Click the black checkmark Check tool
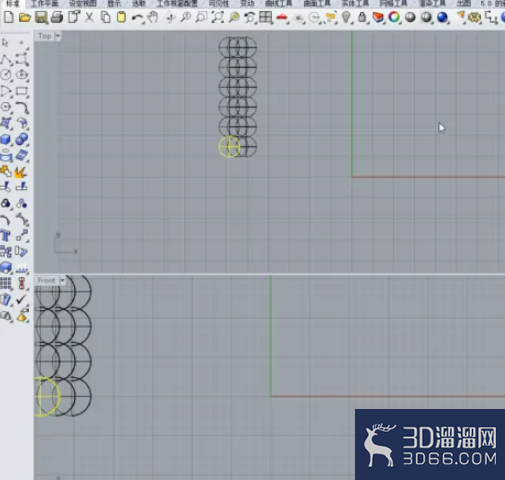The height and width of the screenshot is (480, 505). point(22,299)
